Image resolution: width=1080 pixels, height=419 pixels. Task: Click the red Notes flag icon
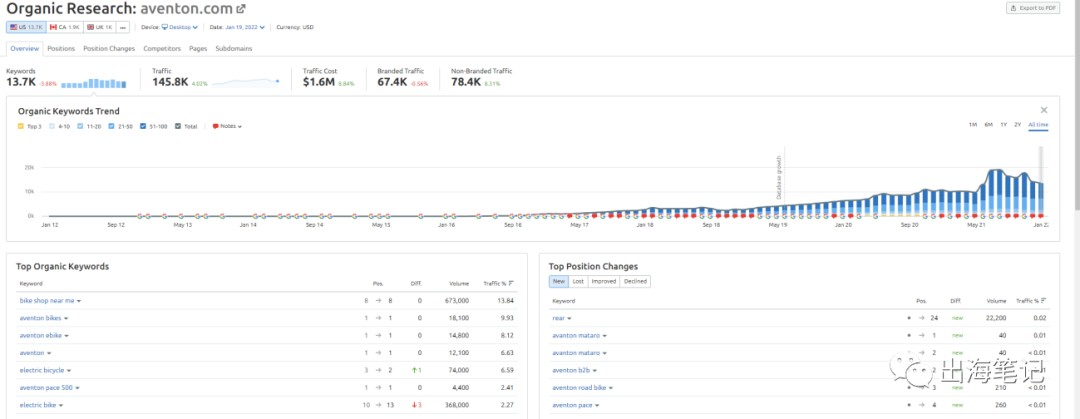point(216,126)
